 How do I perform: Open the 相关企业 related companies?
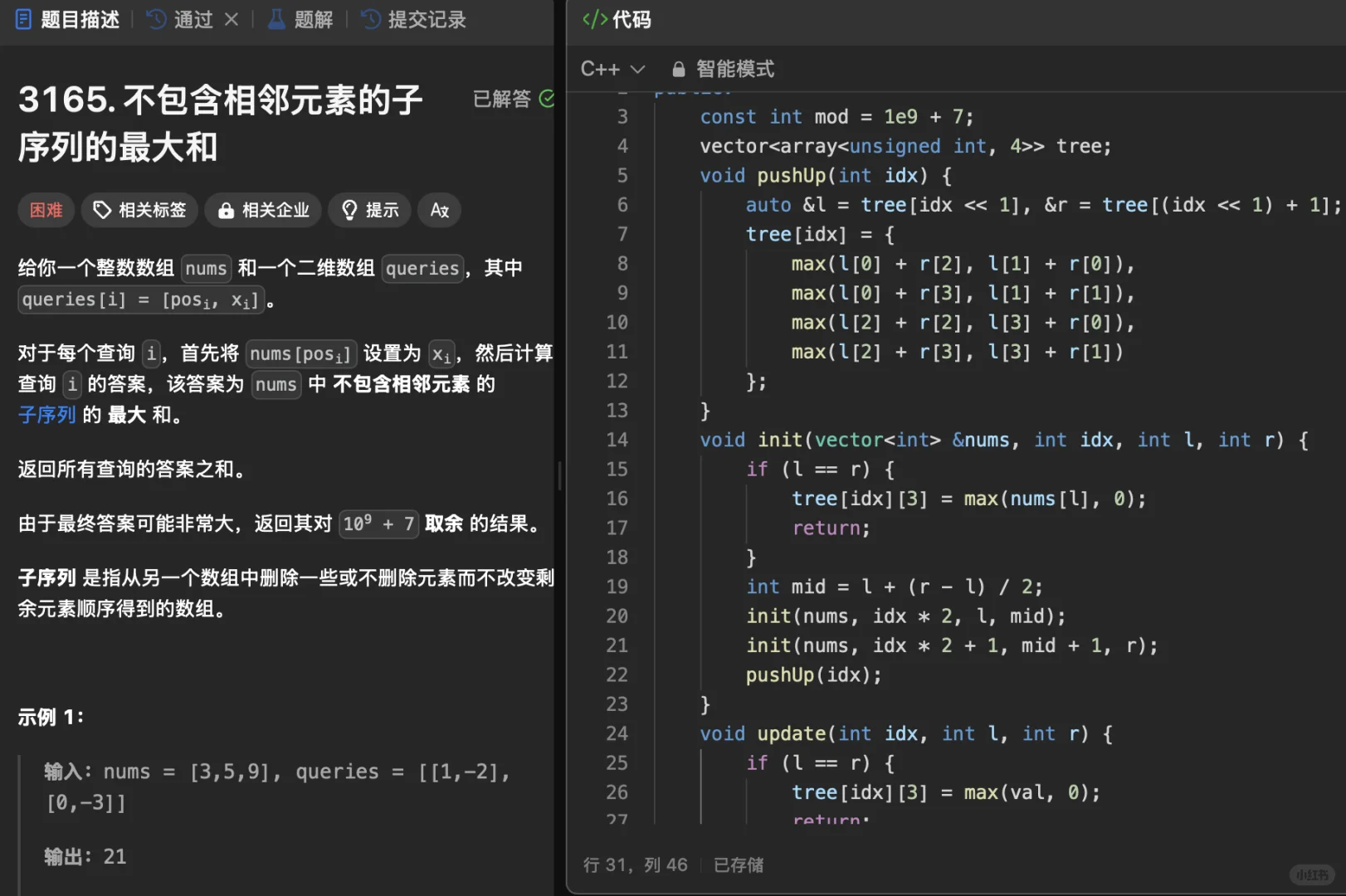[263, 210]
